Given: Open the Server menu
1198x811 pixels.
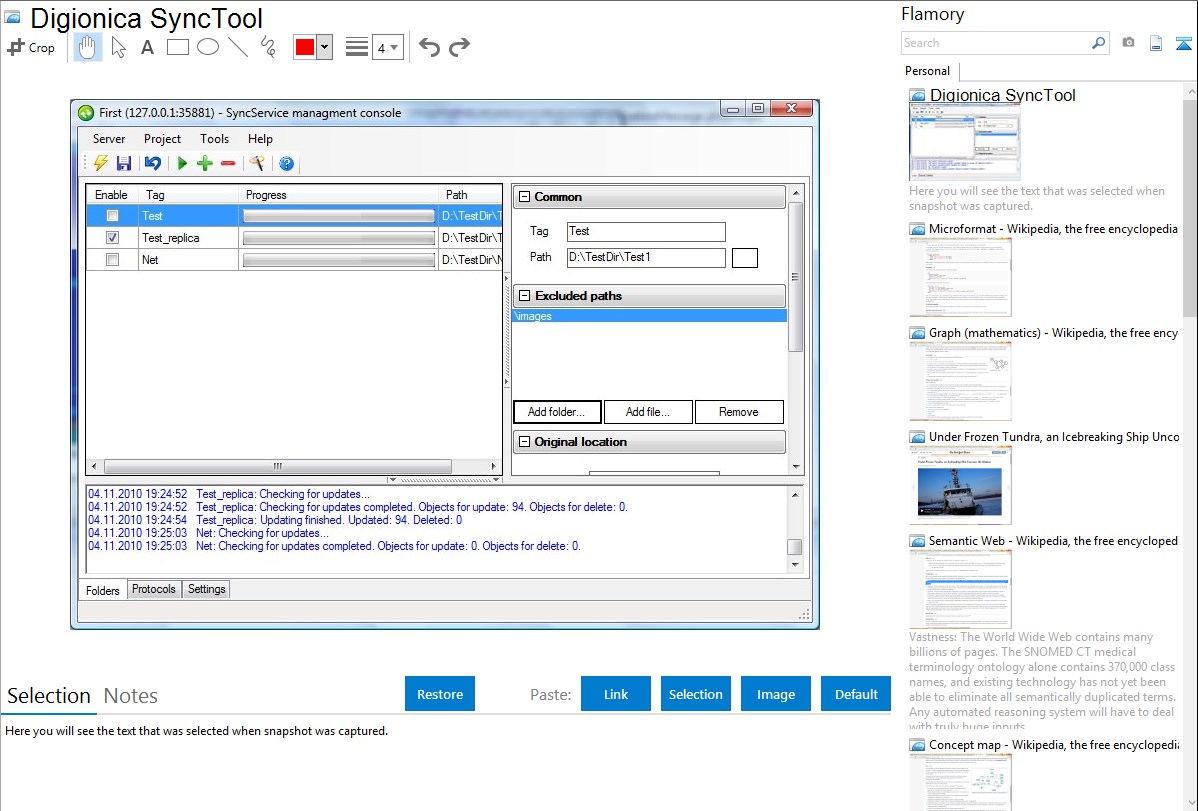Looking at the screenshot, I should point(108,139).
